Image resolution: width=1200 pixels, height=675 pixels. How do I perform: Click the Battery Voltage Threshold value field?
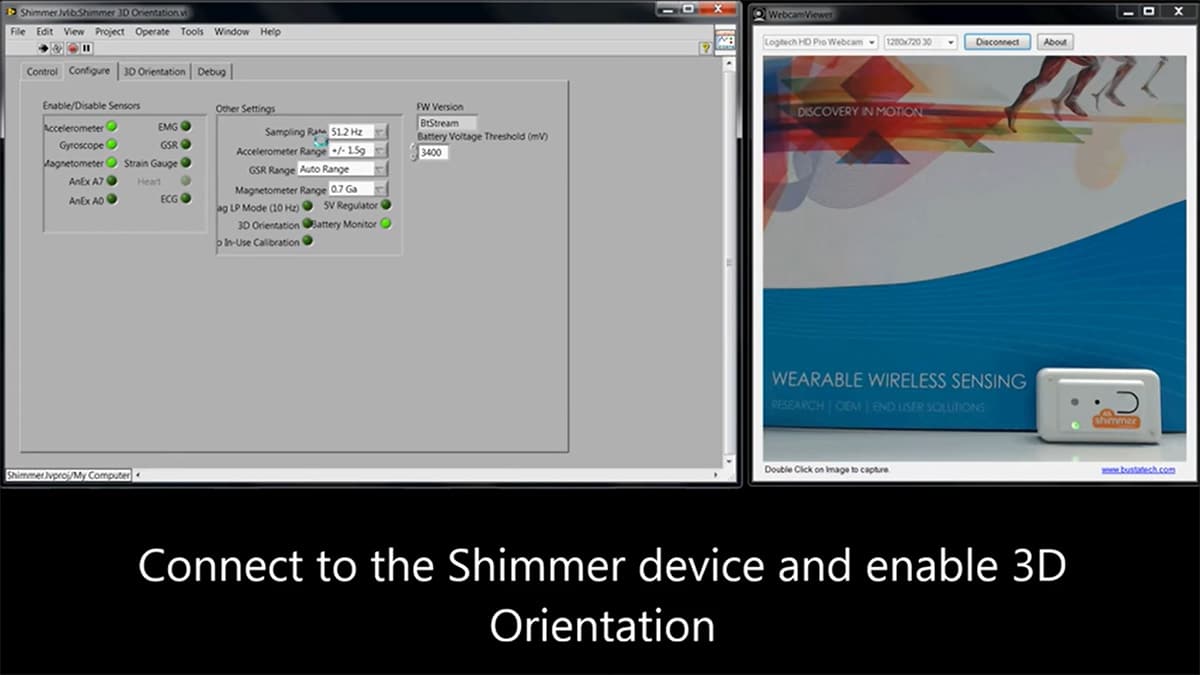(x=434, y=153)
